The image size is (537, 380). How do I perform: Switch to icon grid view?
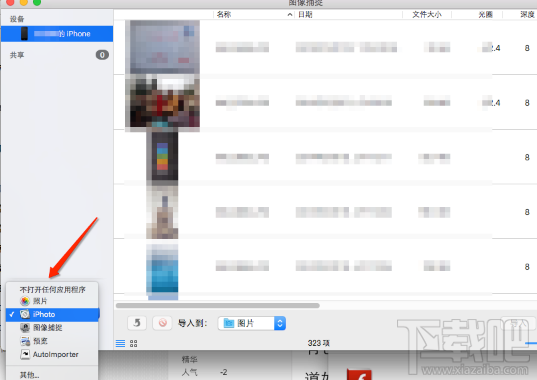pyautogui.click(x=134, y=343)
